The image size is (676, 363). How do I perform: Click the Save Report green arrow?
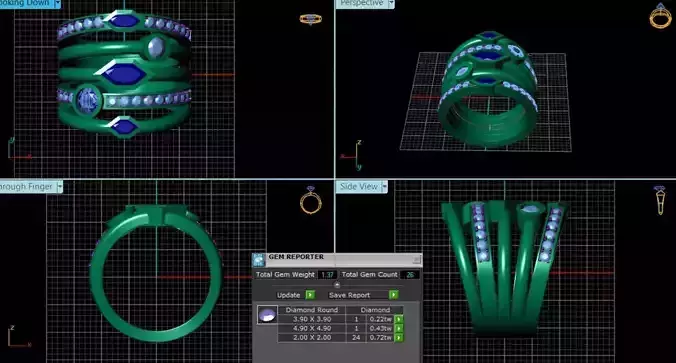tap(393, 295)
